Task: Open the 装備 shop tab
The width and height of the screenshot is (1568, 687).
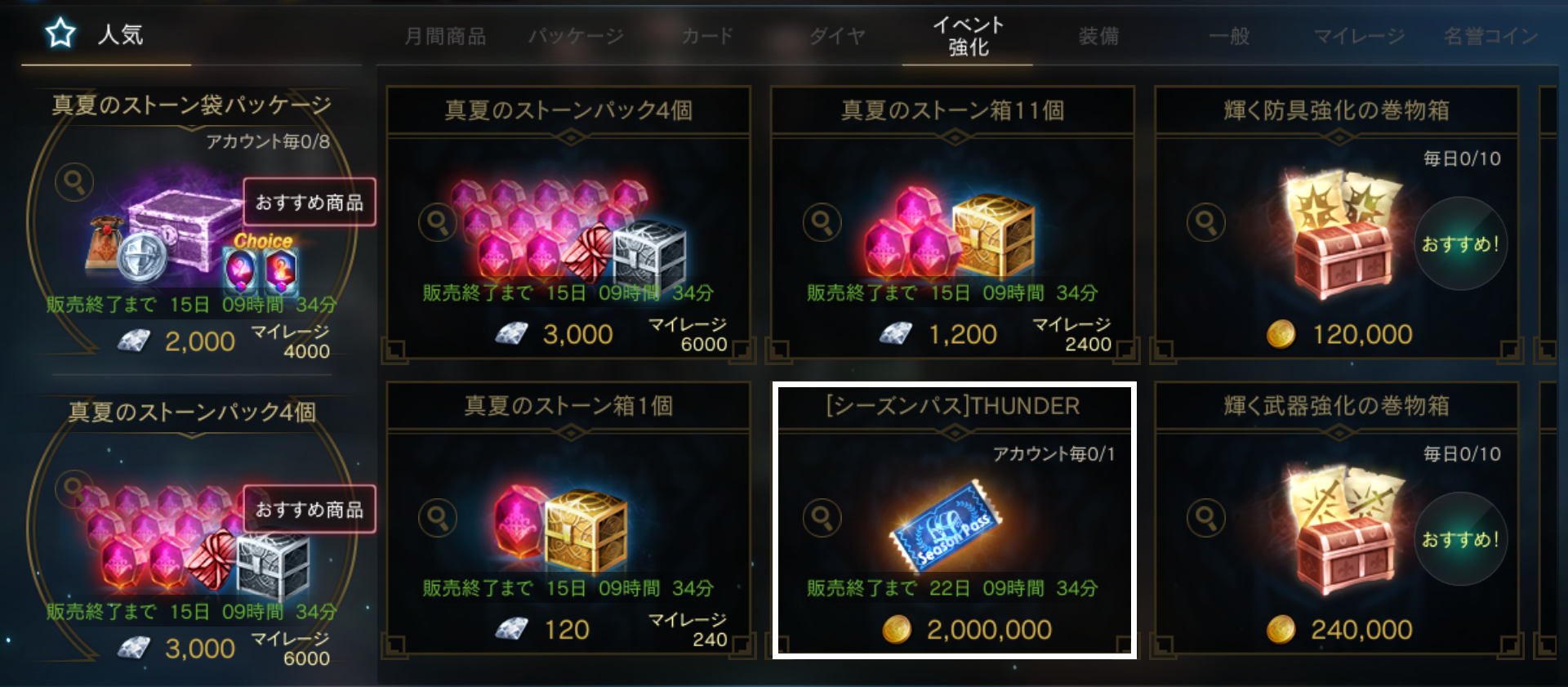Action: [1098, 37]
